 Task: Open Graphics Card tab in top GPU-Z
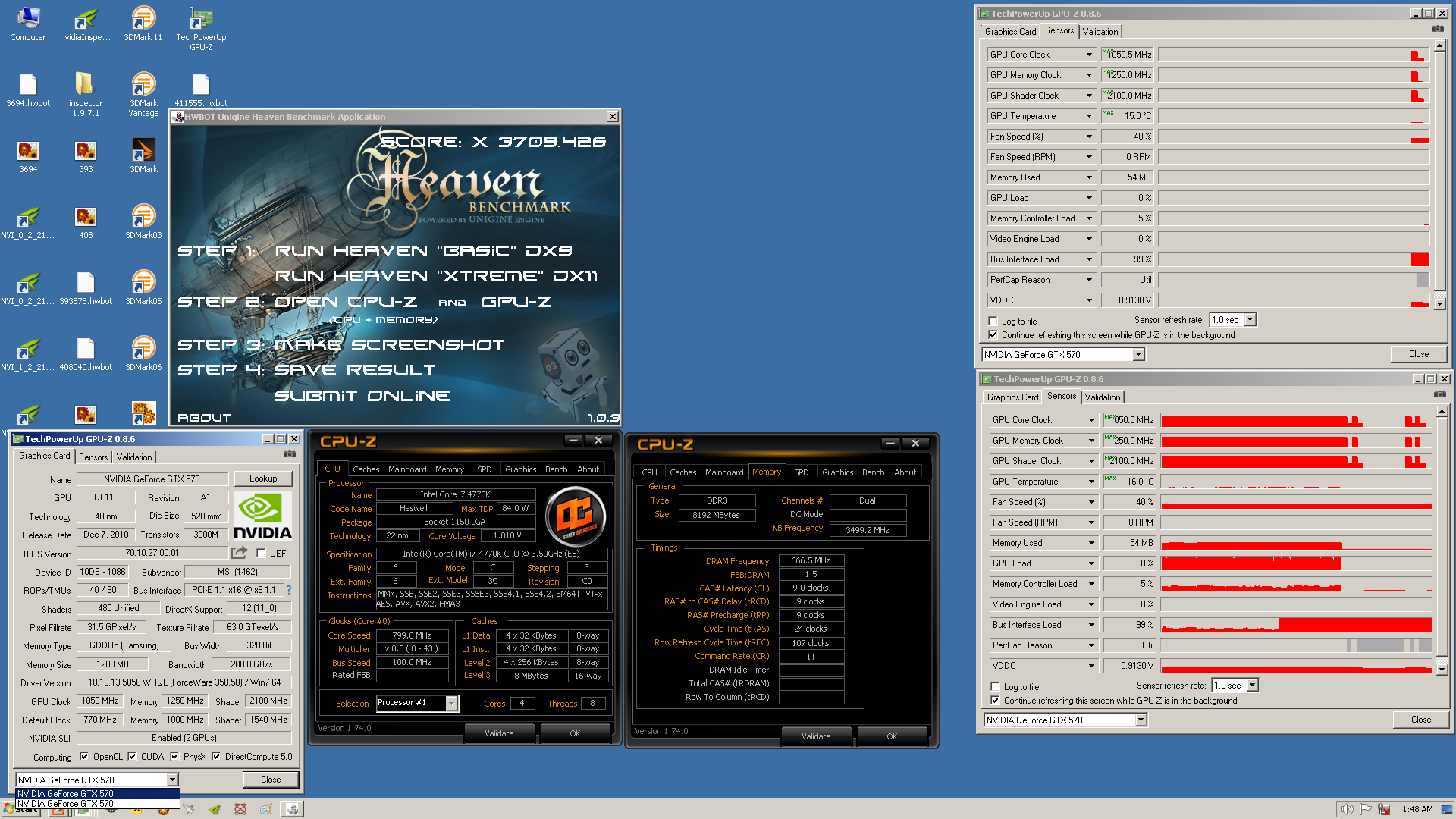(x=1010, y=32)
